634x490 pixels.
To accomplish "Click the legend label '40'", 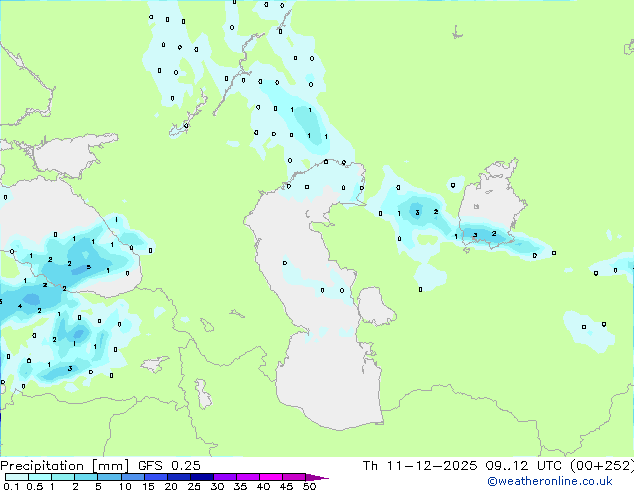I will (x=263, y=486).
